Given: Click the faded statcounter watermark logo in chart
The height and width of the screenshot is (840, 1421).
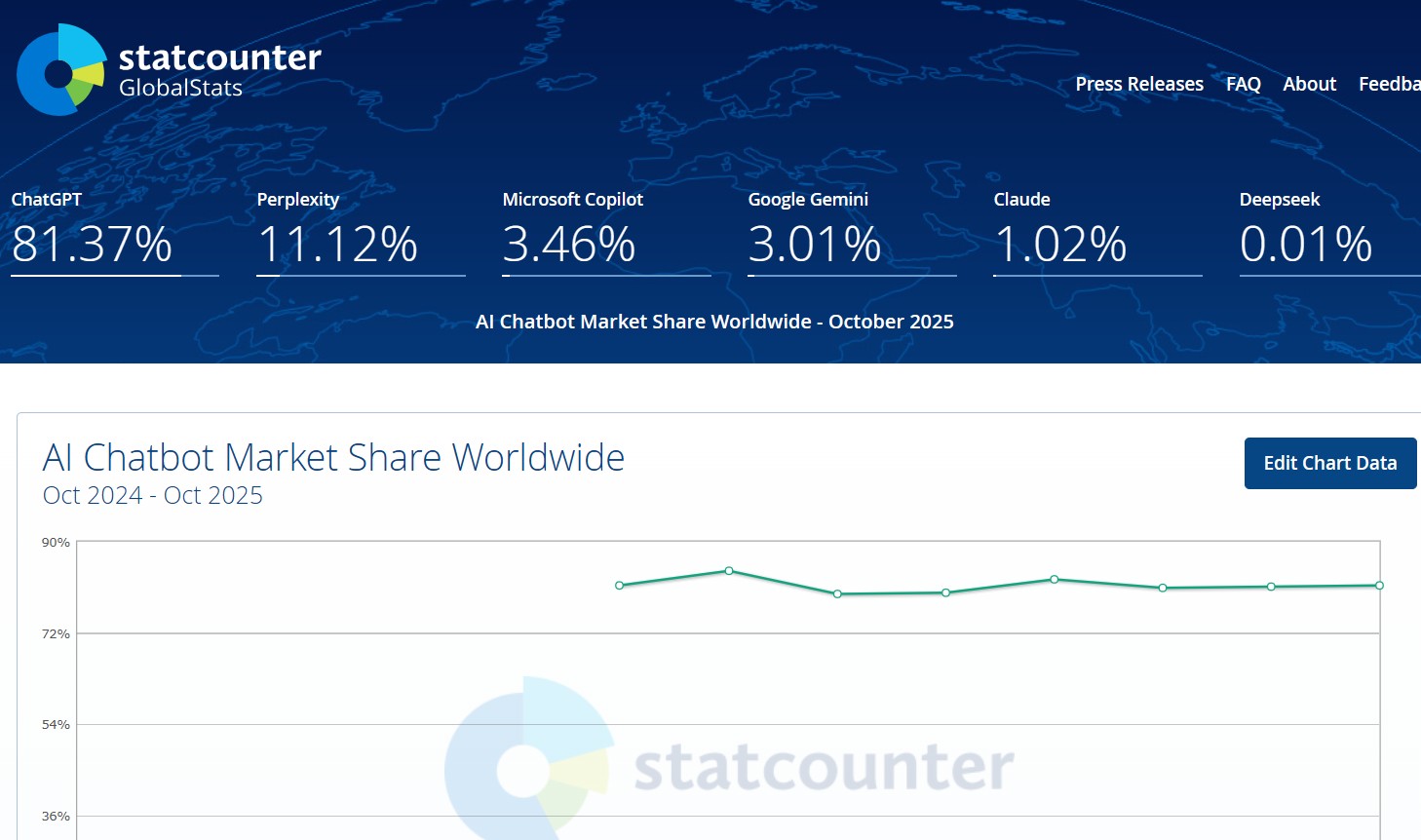Looking at the screenshot, I should 728,765.
